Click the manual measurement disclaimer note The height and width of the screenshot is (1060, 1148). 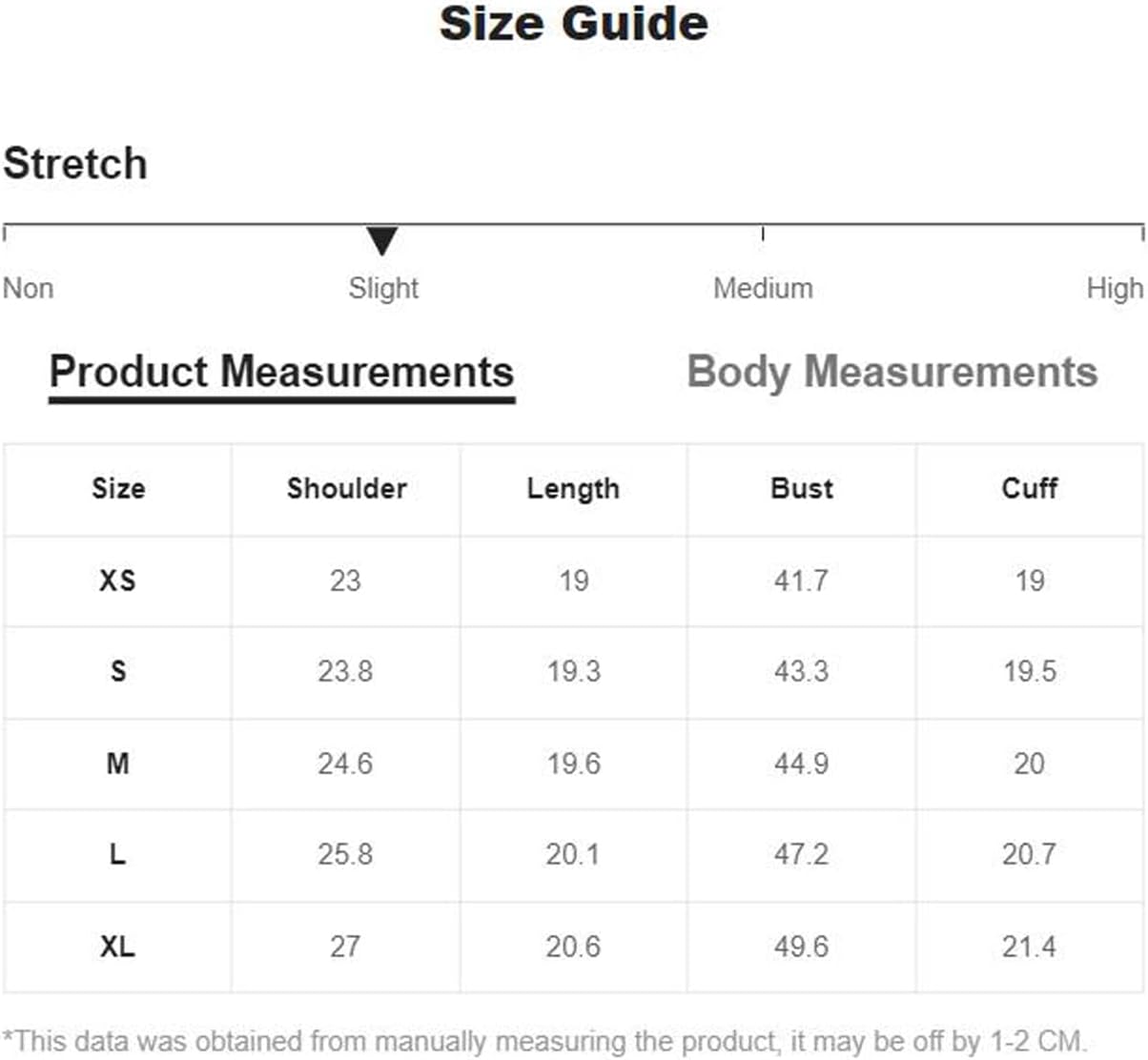coord(544,1040)
